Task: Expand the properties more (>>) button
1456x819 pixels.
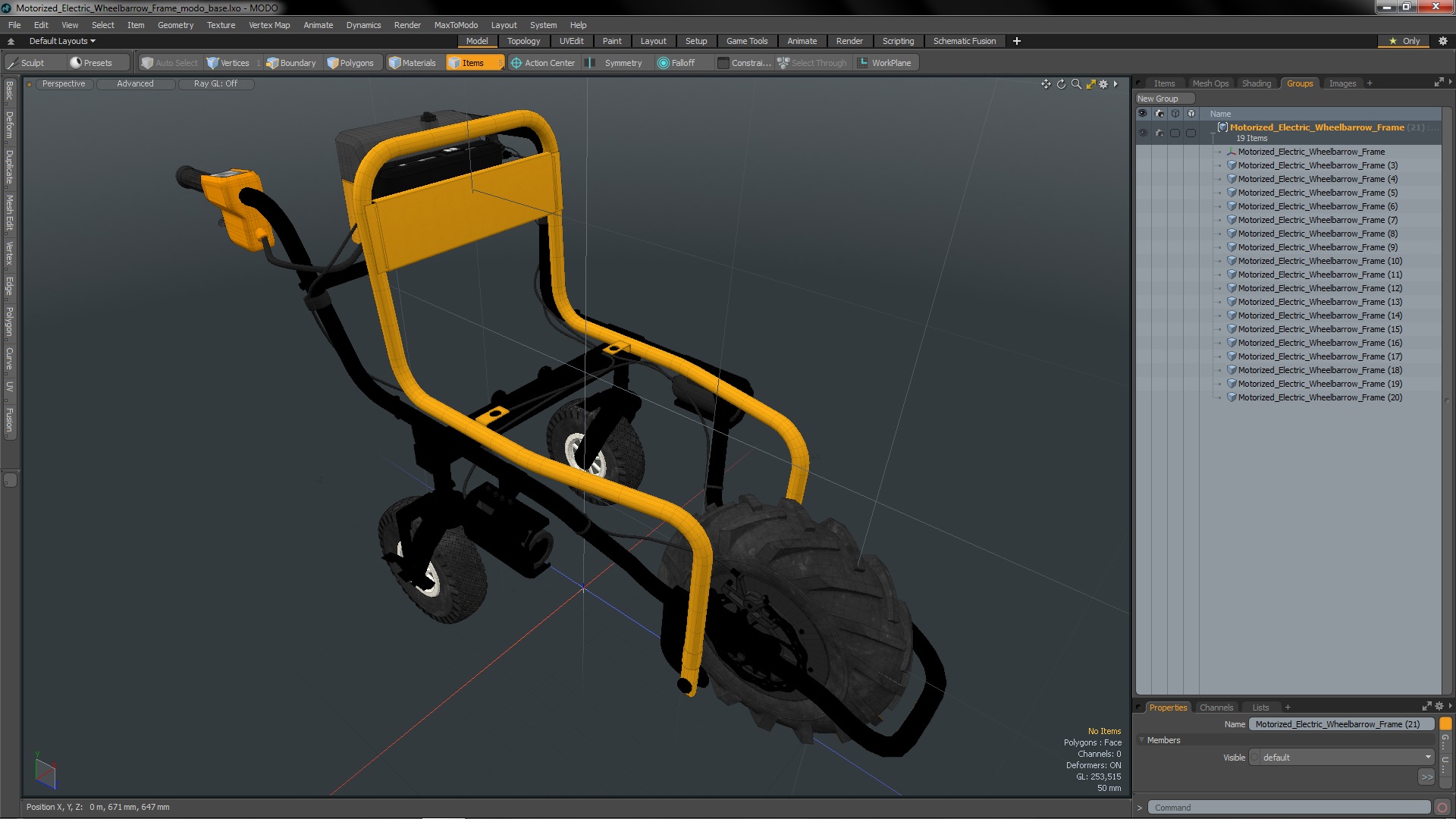Action: 1426,777
